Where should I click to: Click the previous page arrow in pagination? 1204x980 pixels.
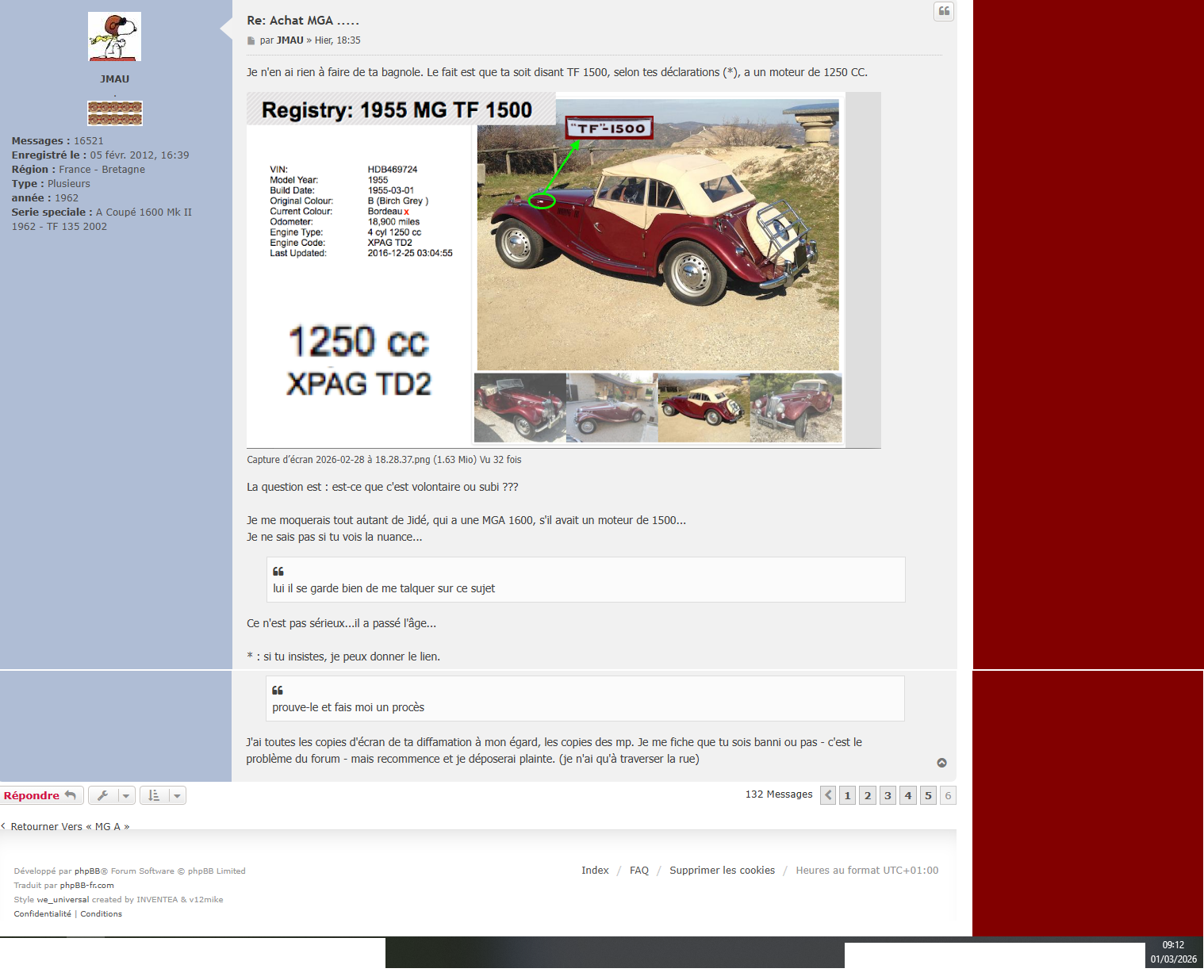coord(828,795)
